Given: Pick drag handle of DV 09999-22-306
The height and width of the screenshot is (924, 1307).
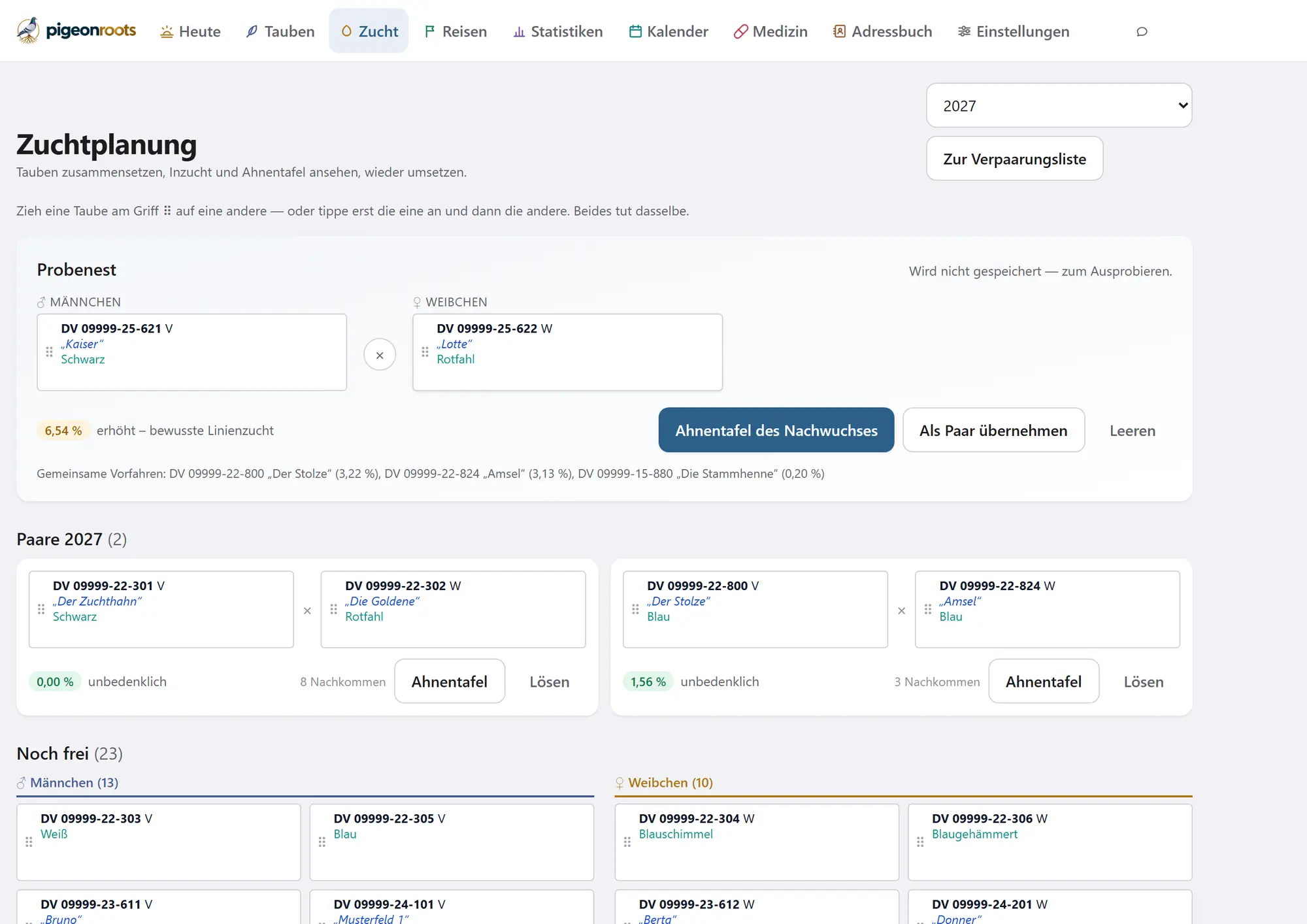Looking at the screenshot, I should (920, 842).
